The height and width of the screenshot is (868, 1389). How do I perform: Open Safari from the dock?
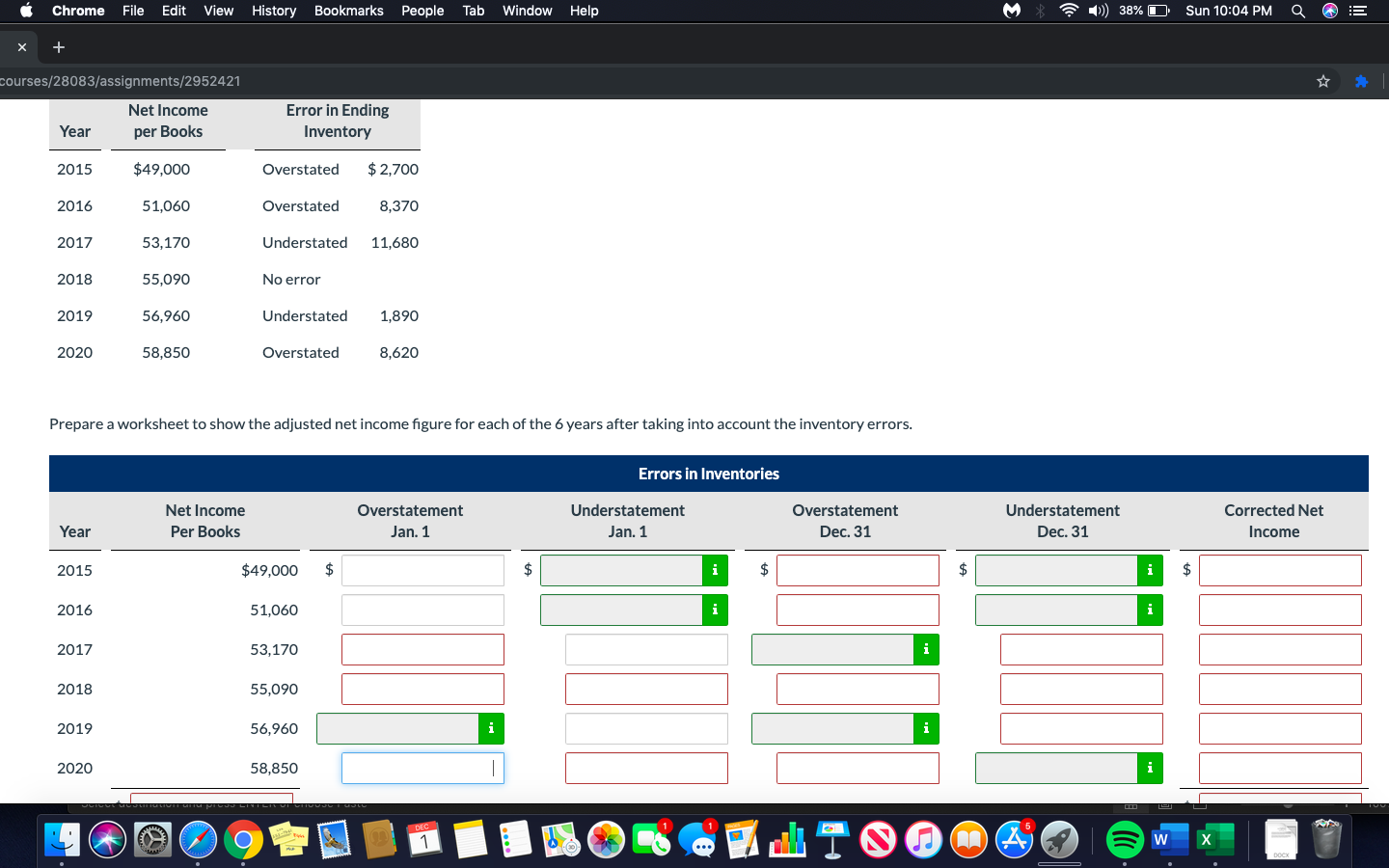tap(199, 840)
